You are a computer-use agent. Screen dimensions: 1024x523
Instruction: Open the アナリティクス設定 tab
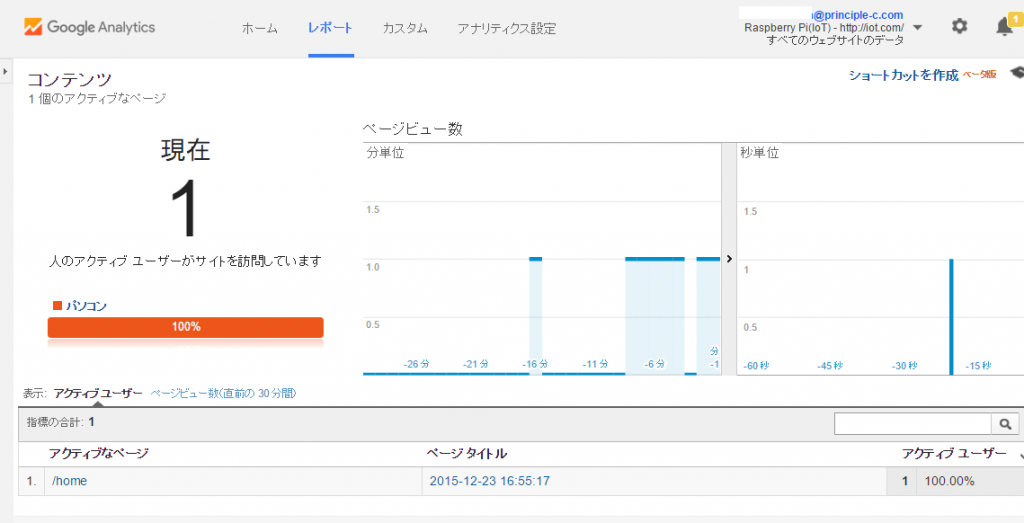pos(506,28)
